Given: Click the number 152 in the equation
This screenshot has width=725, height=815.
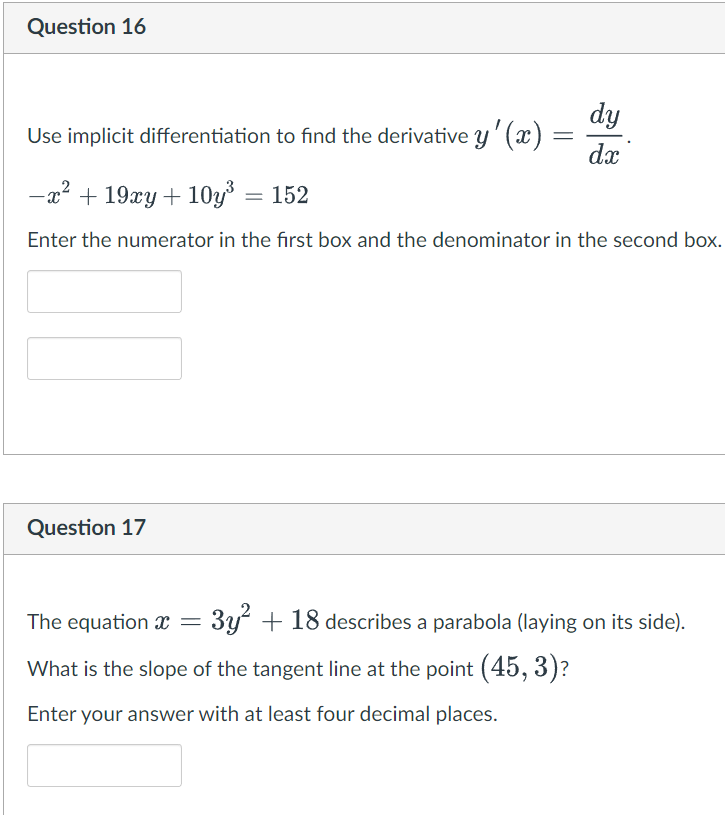Looking at the screenshot, I should coord(288,194).
